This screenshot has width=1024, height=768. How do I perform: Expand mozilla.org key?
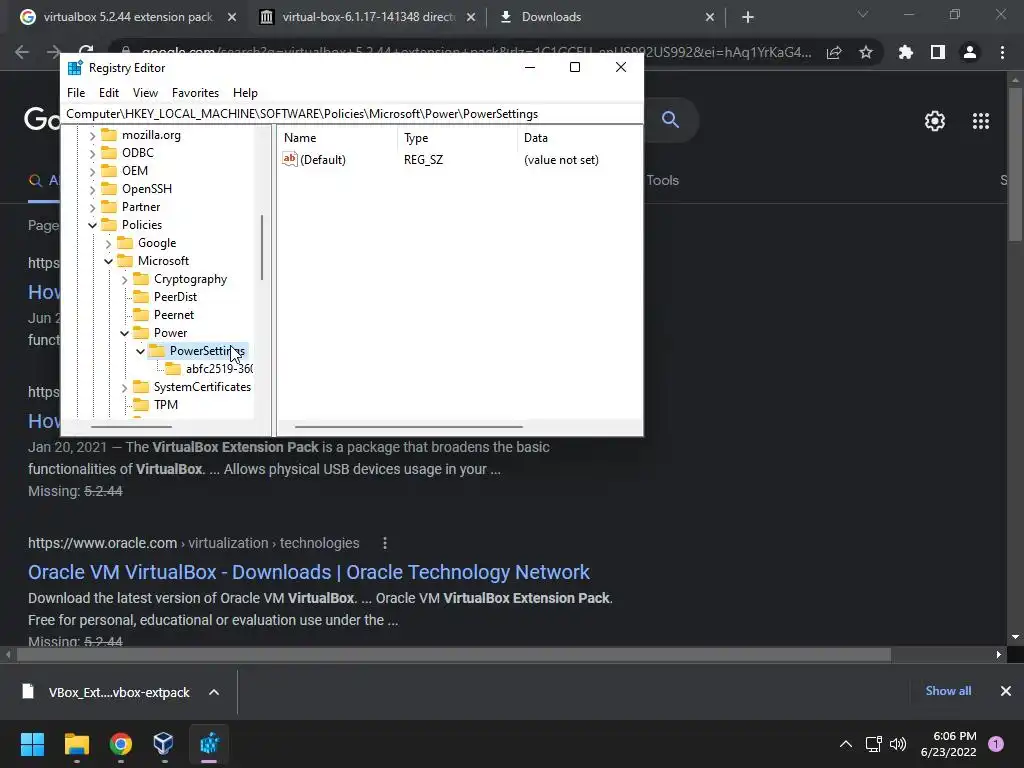[92, 135]
